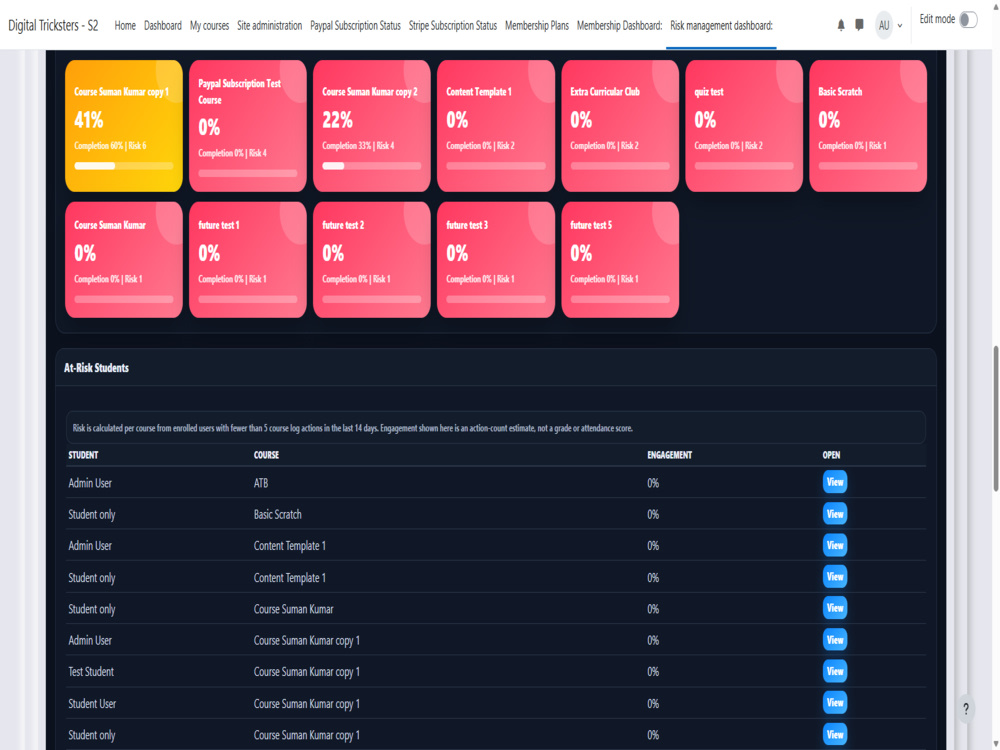
Task: Open the quiz test course card
Action: coord(744,126)
